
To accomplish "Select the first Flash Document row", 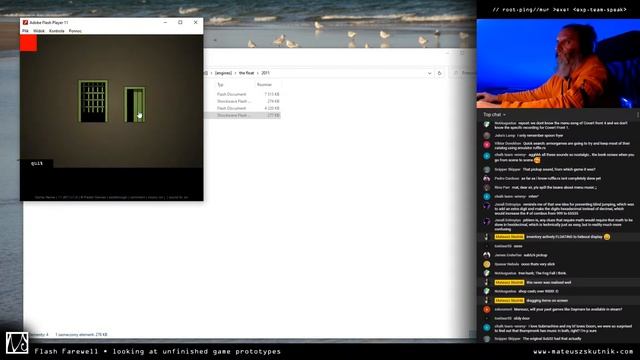I will click(242, 94).
